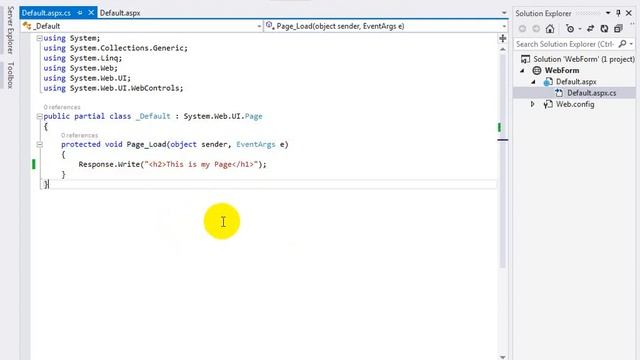Viewport: 640px width, 360px height.
Task: Click the editor scrollbar down arrow
Action: coord(503,357)
